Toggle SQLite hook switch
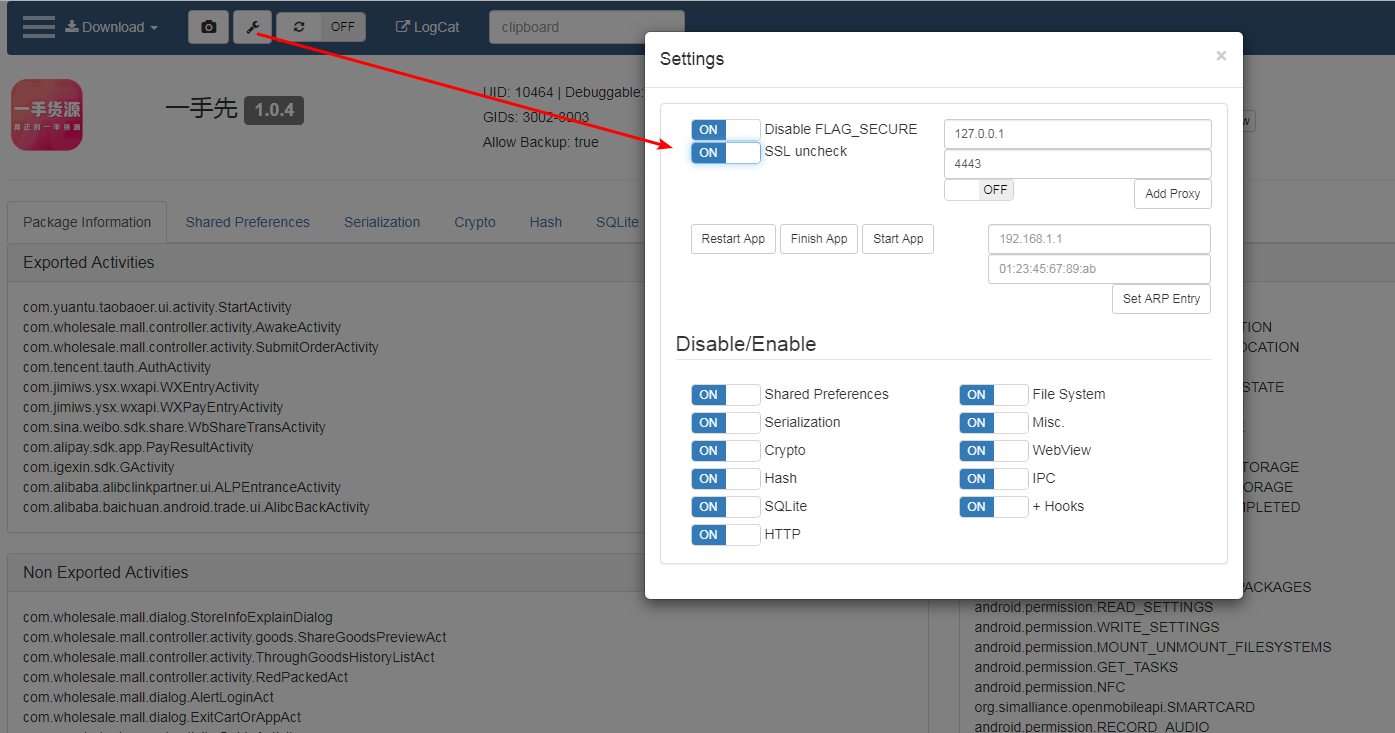Screen dimensions: 1395x733 click(726, 506)
